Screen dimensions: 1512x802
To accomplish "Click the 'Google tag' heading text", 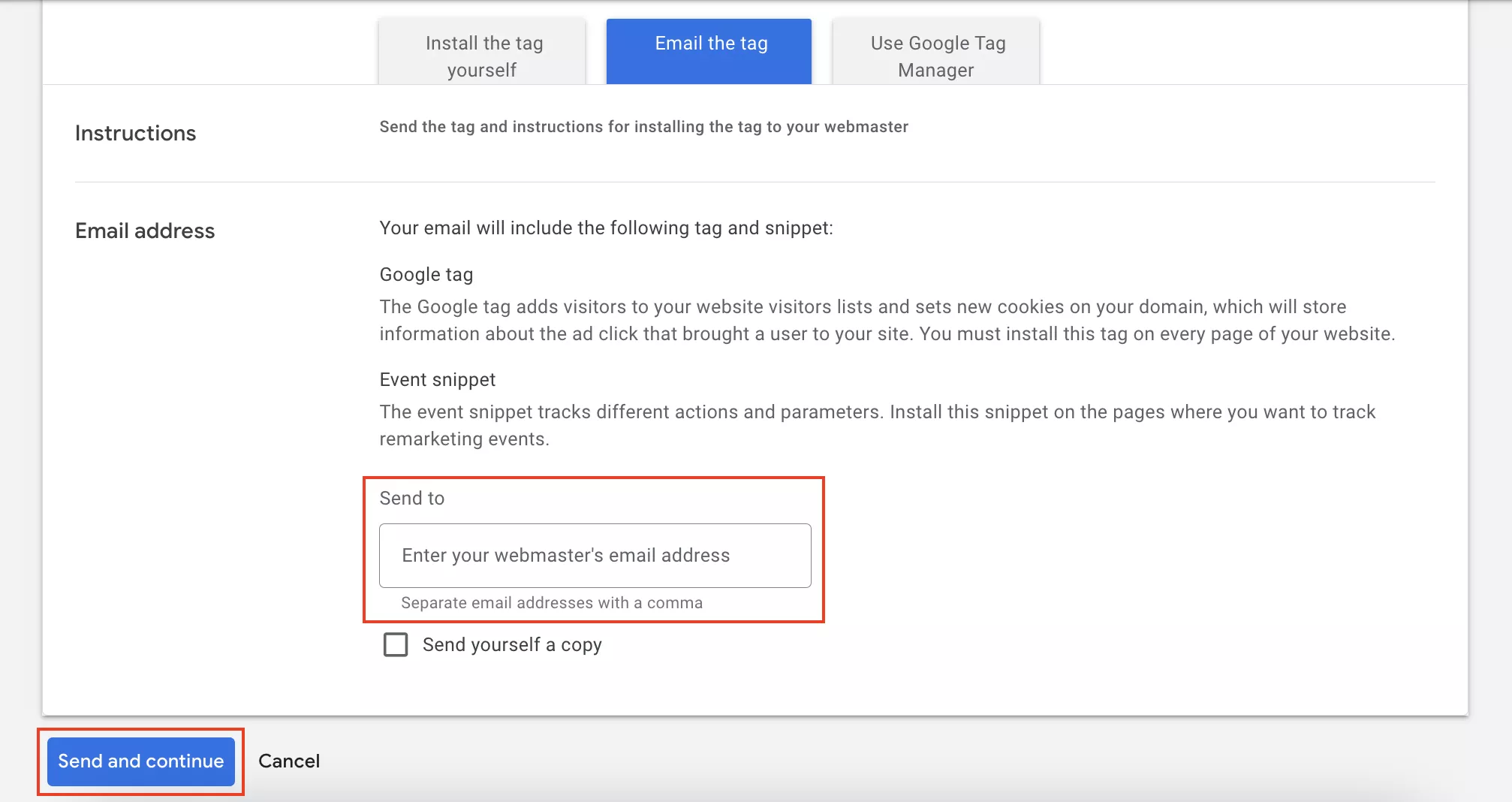I will [x=426, y=275].
